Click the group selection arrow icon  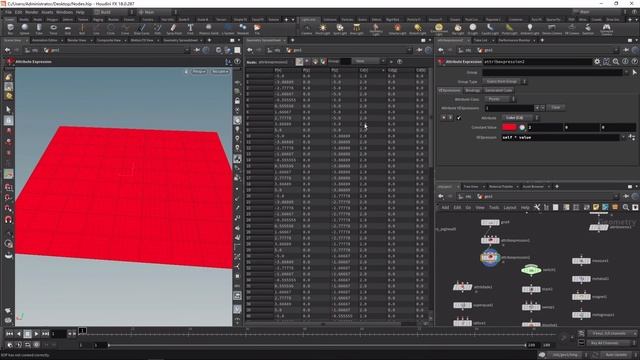tap(634, 72)
